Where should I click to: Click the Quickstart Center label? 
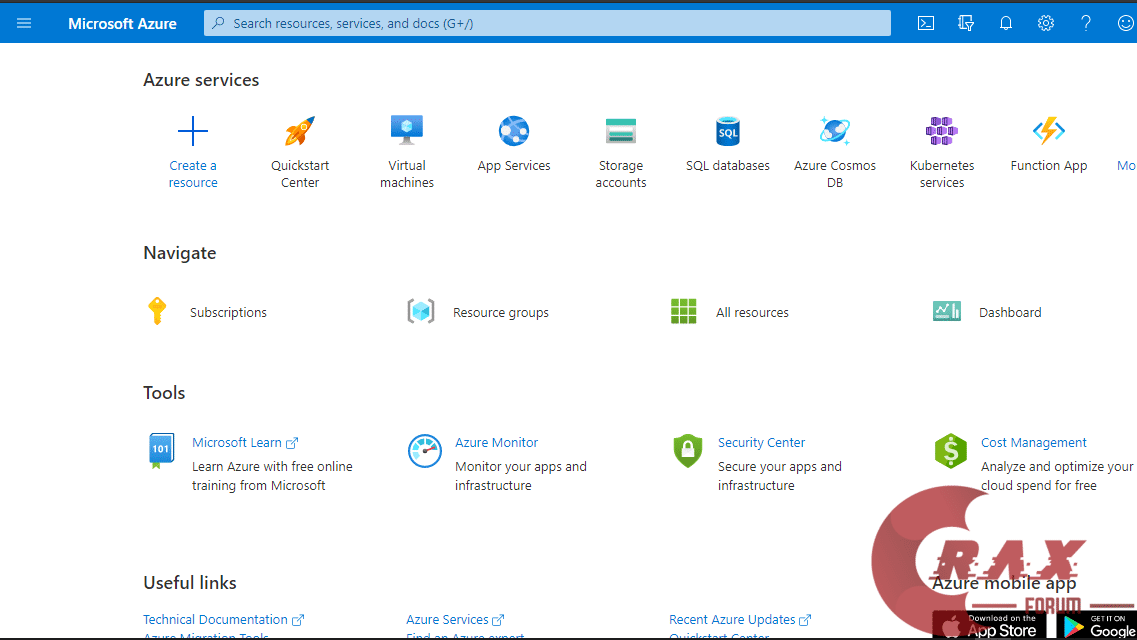[x=299, y=174]
